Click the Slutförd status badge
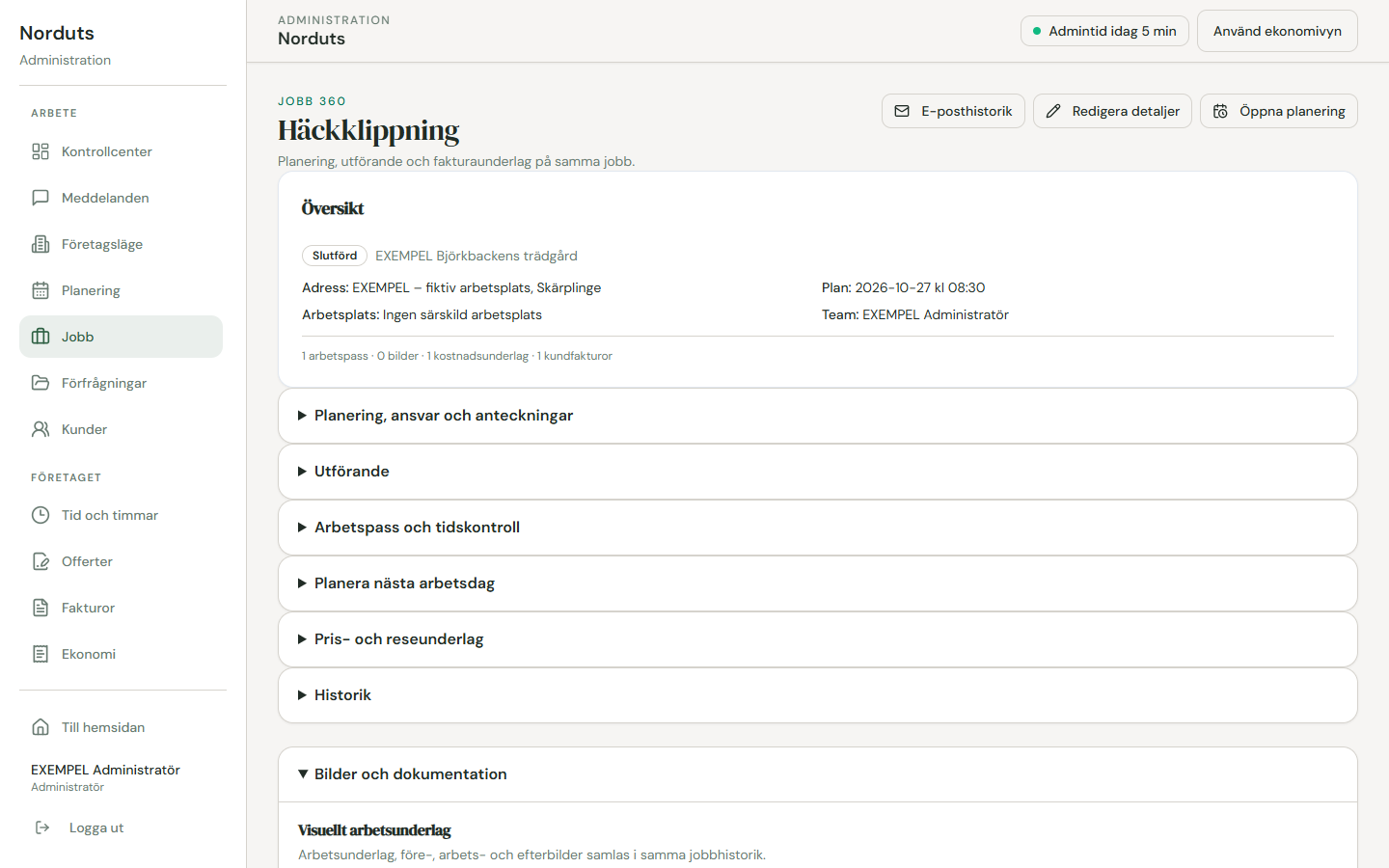The image size is (1389, 868). (x=335, y=256)
